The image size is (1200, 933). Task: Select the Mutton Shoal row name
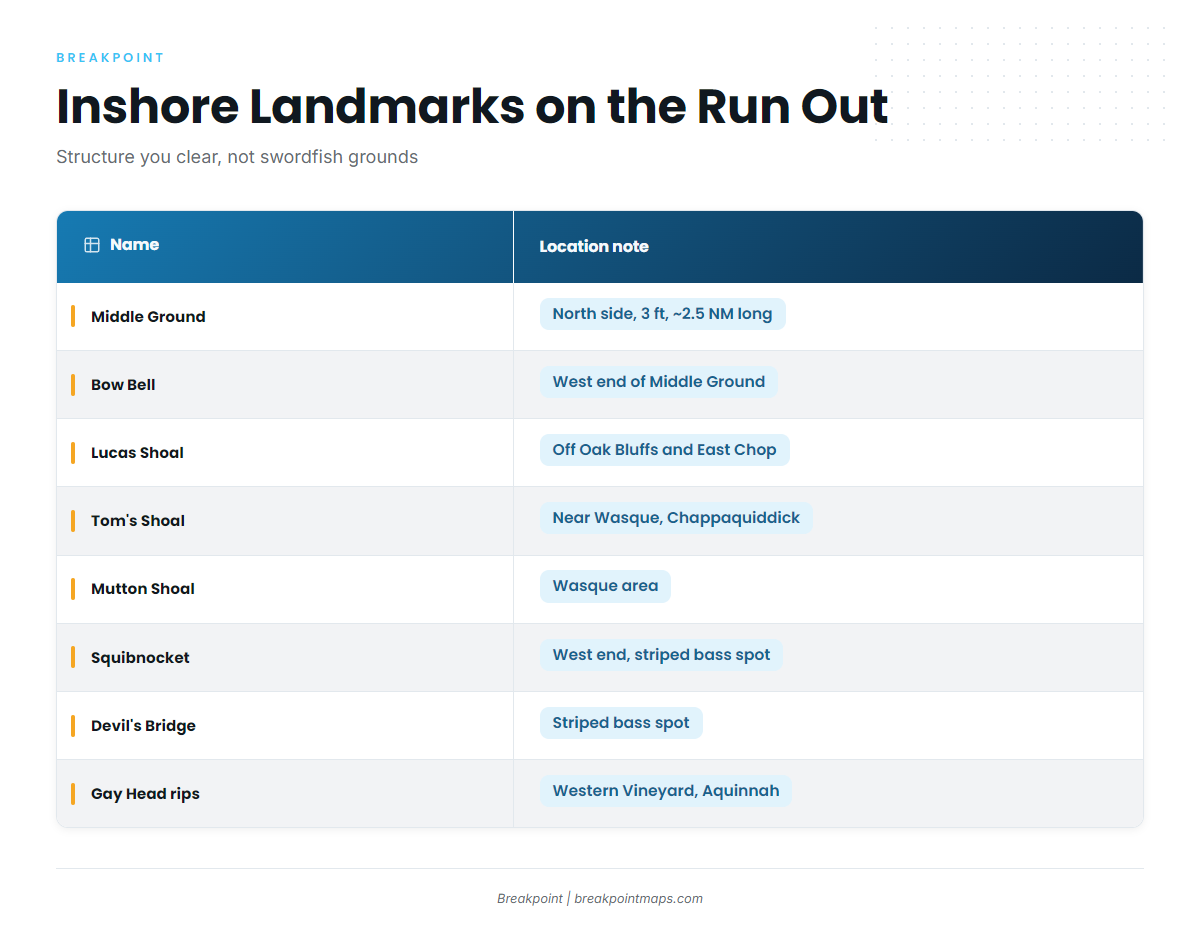click(143, 589)
